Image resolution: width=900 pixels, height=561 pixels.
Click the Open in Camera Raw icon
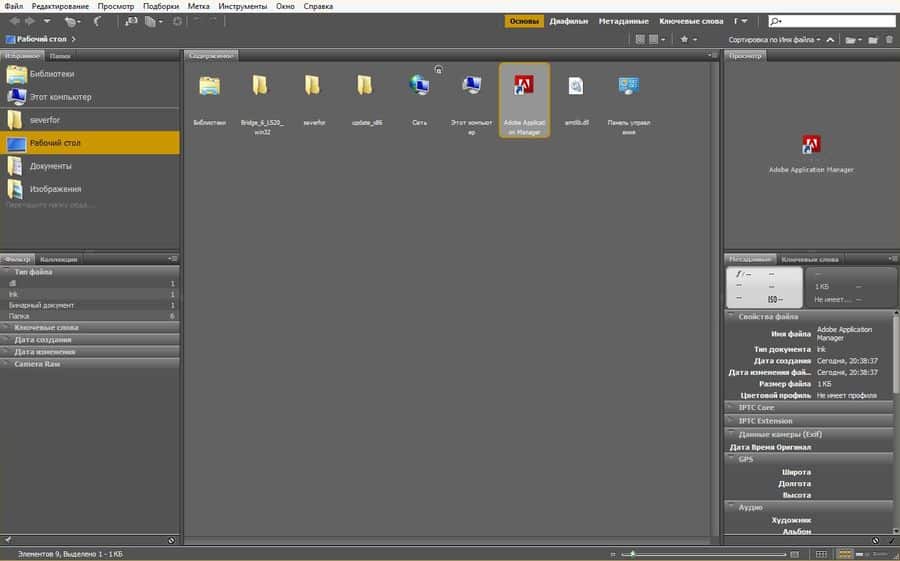177,21
